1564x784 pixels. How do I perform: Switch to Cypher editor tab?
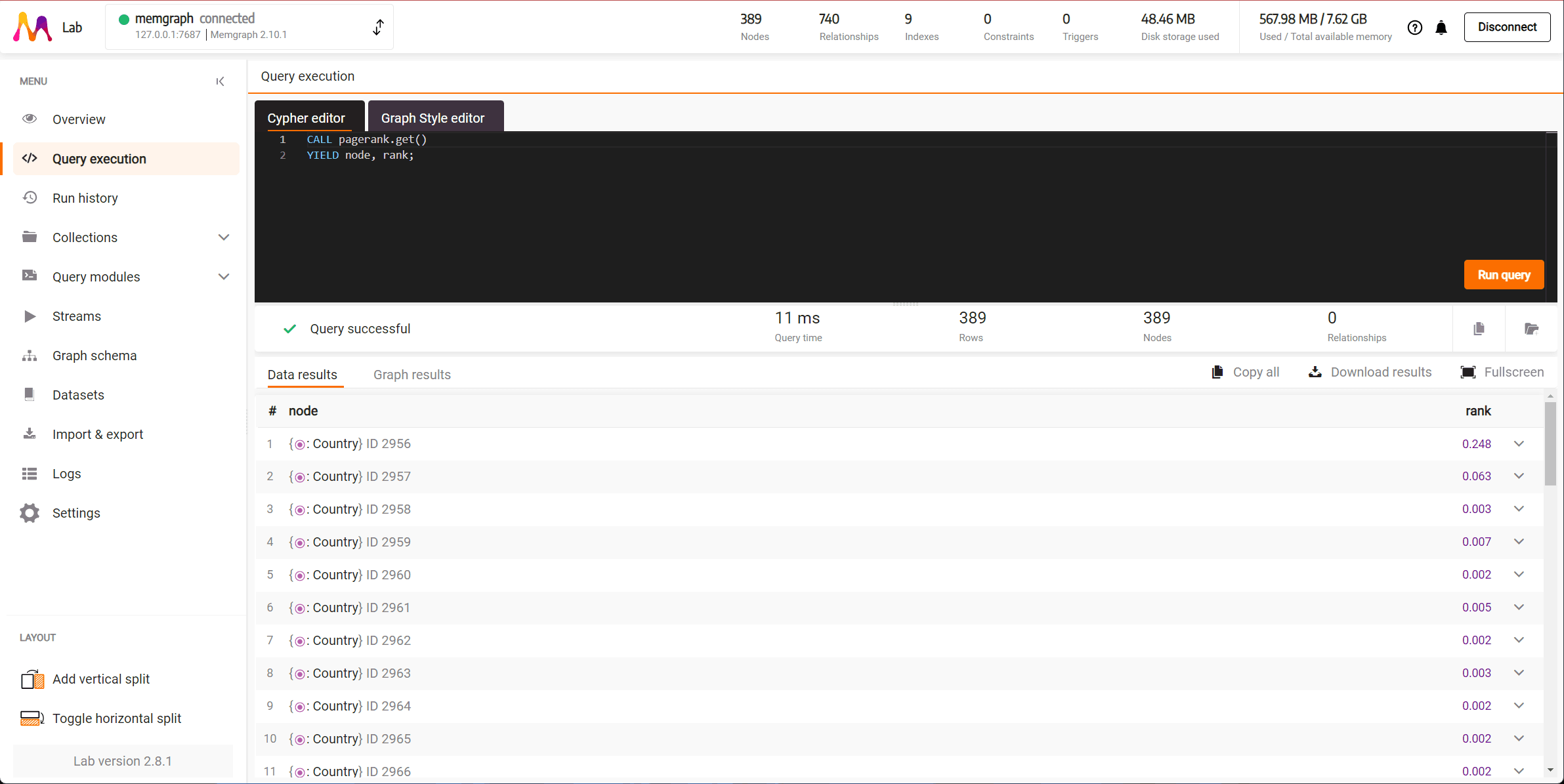click(309, 117)
